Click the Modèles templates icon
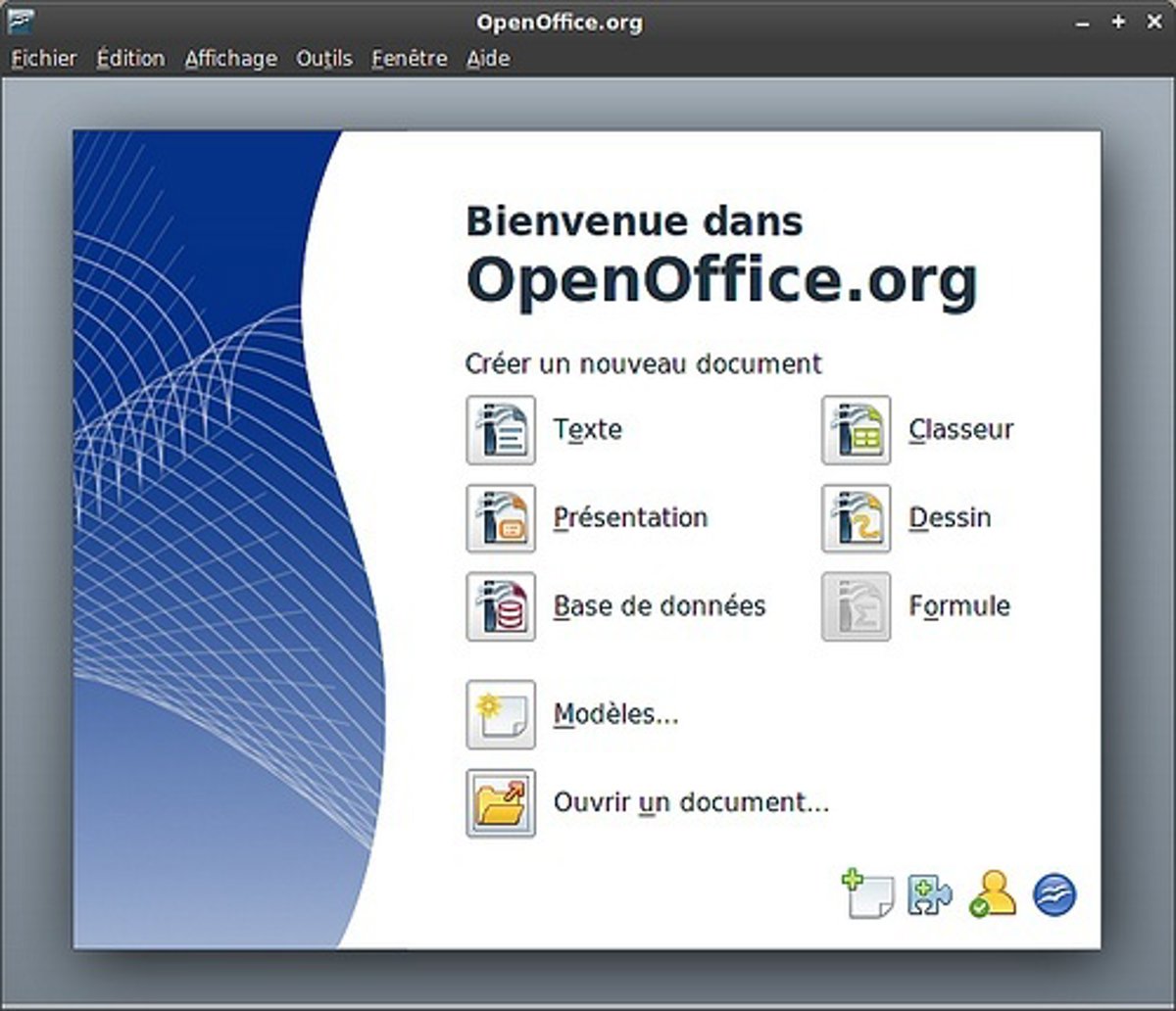The image size is (1176, 1011). 501,715
